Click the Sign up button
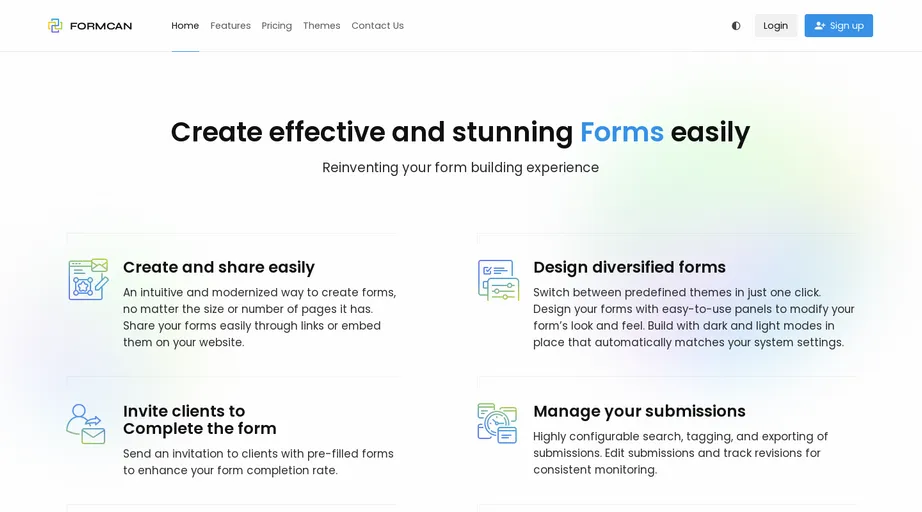 (x=839, y=26)
